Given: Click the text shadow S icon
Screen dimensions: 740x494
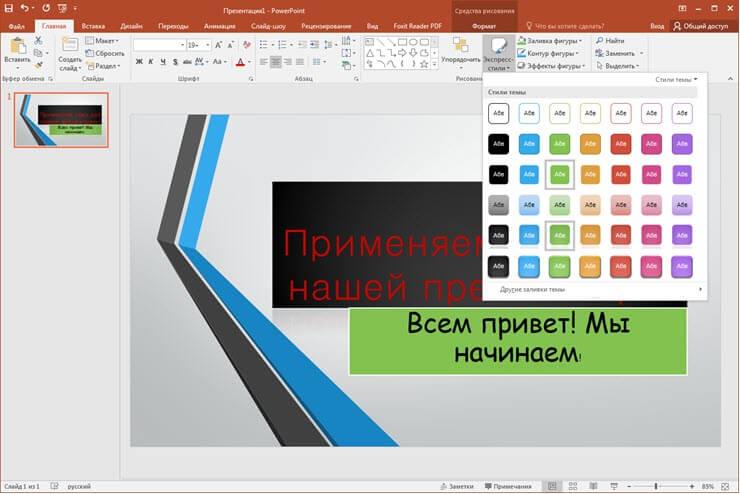Looking at the screenshot, I should 175,62.
